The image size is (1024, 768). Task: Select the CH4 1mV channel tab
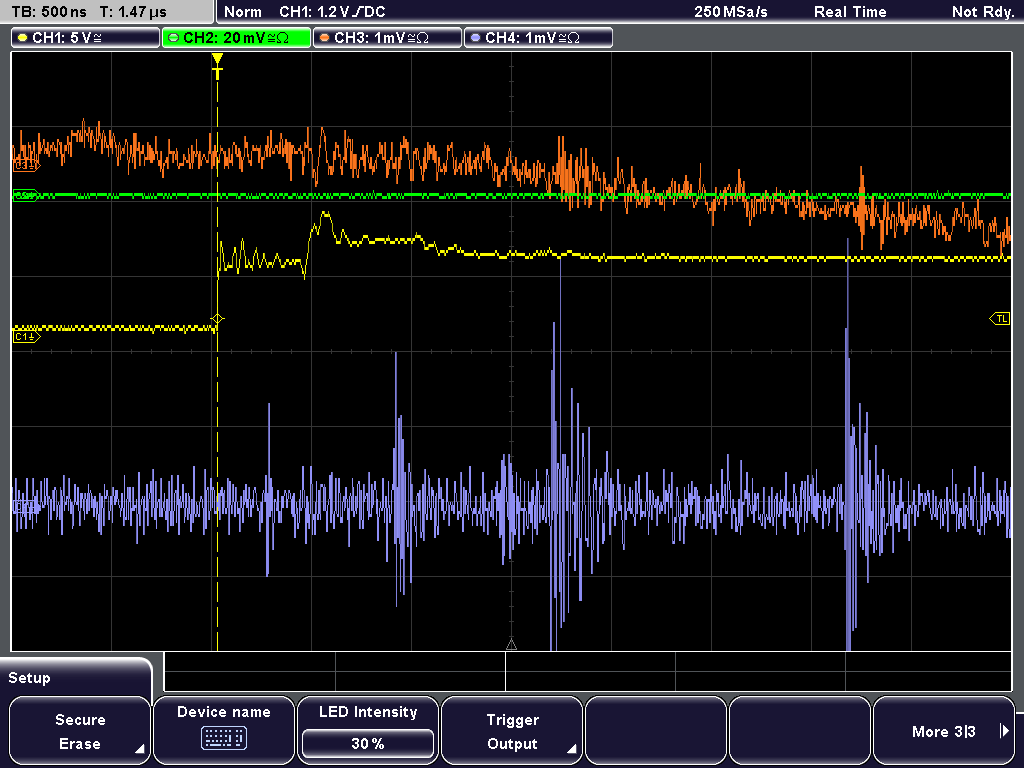(538, 38)
